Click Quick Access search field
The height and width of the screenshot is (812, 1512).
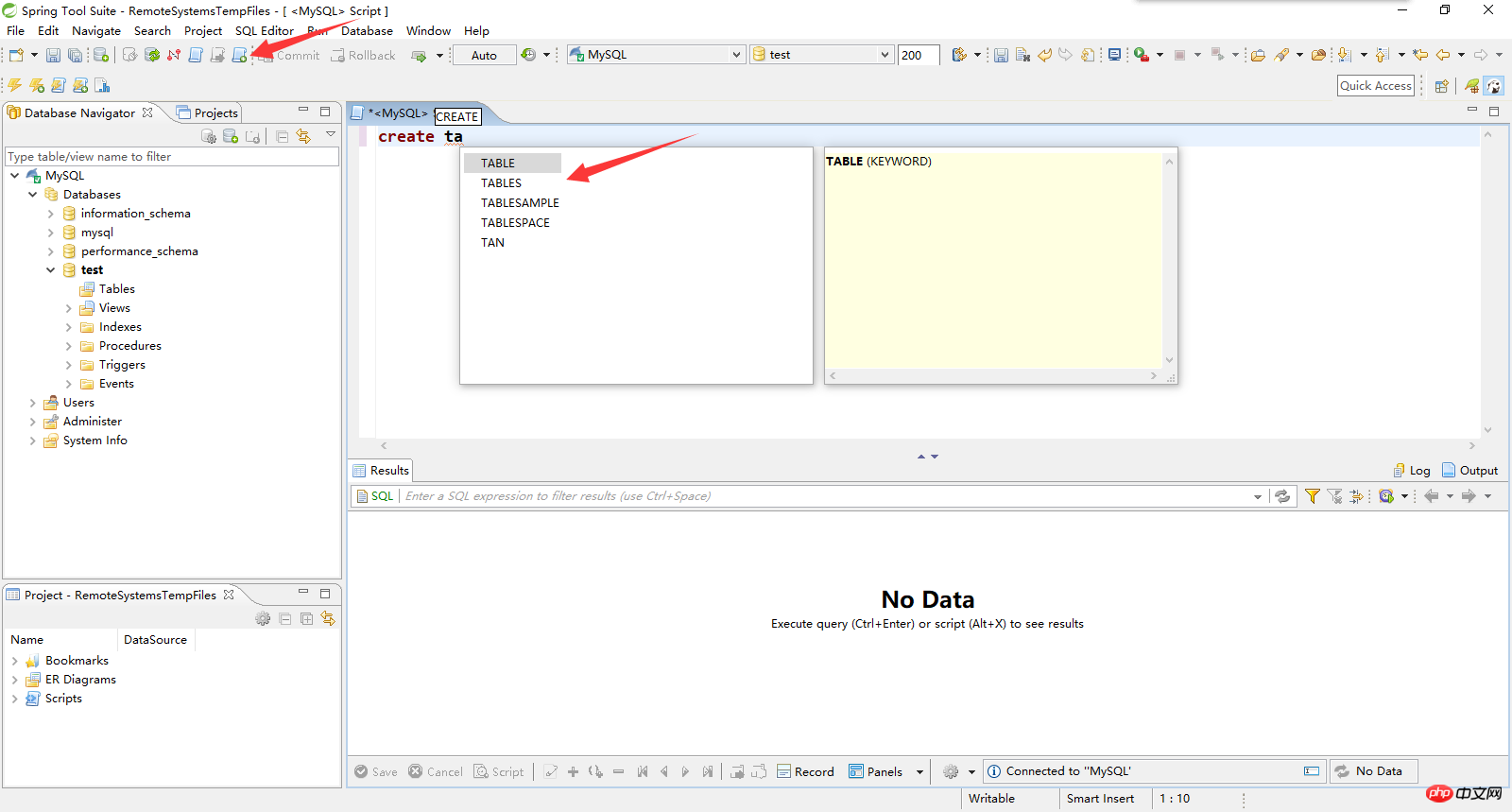point(1376,86)
